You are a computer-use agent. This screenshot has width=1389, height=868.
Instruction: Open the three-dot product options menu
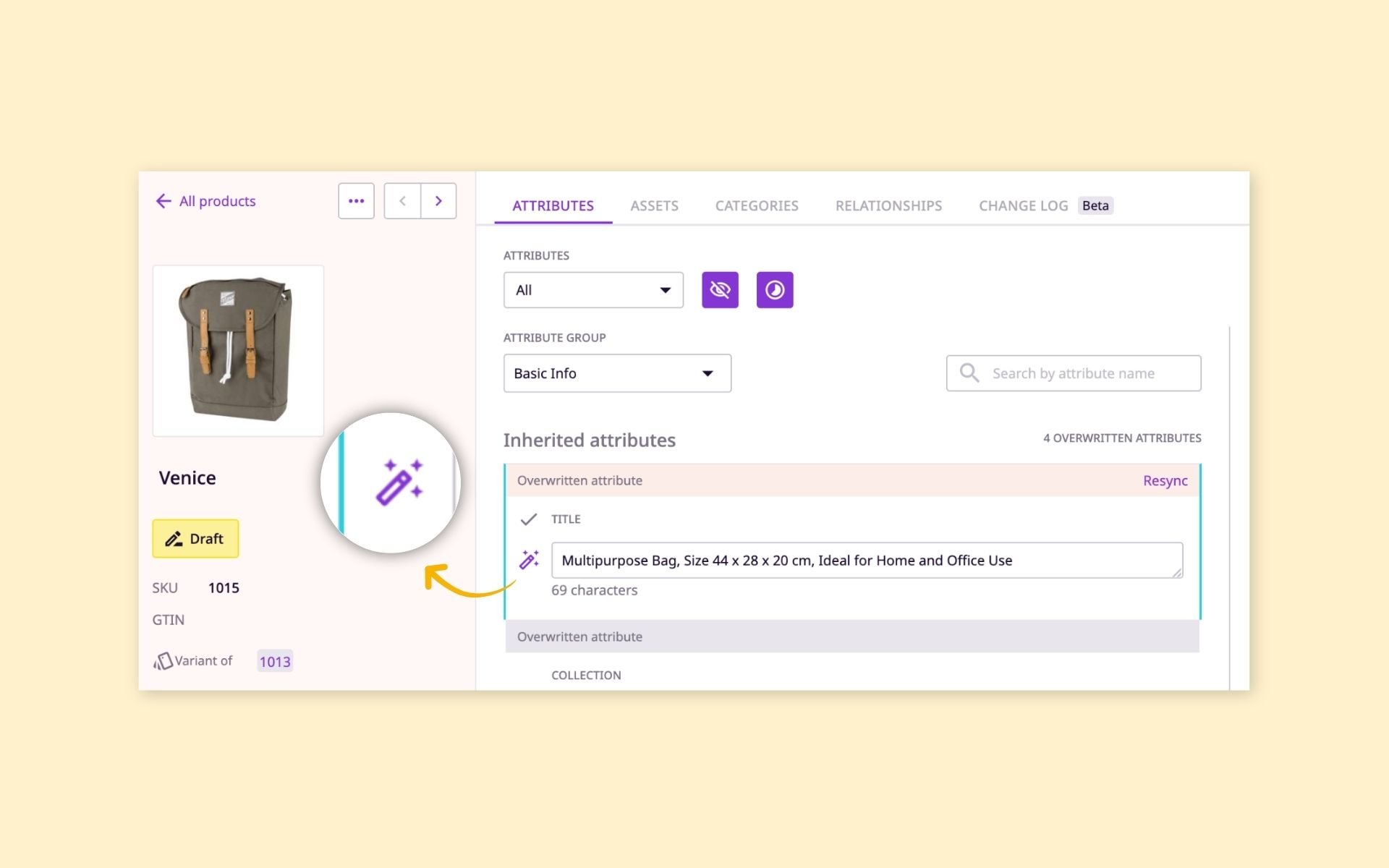(355, 200)
